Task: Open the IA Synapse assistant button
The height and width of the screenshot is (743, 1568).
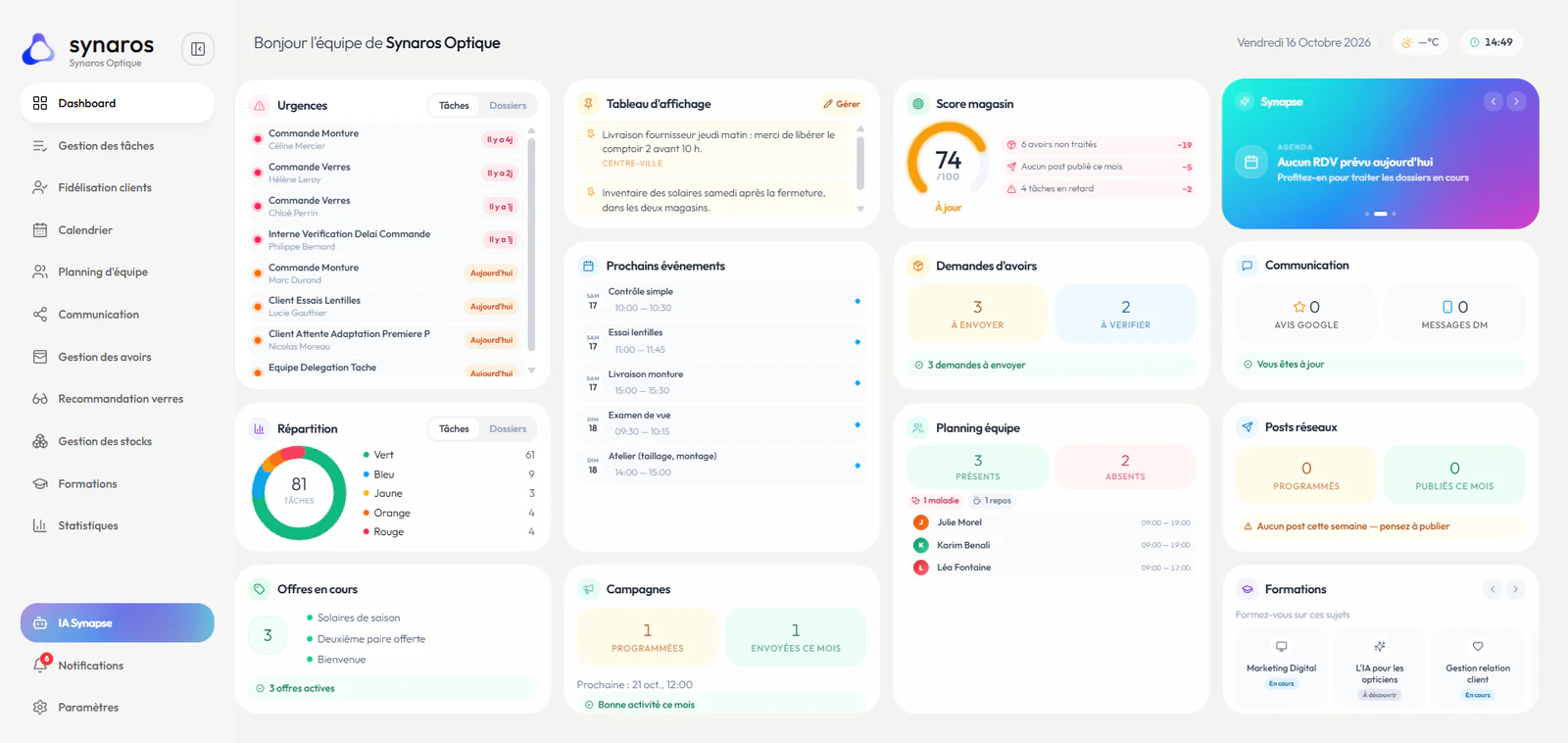Action: click(x=117, y=623)
